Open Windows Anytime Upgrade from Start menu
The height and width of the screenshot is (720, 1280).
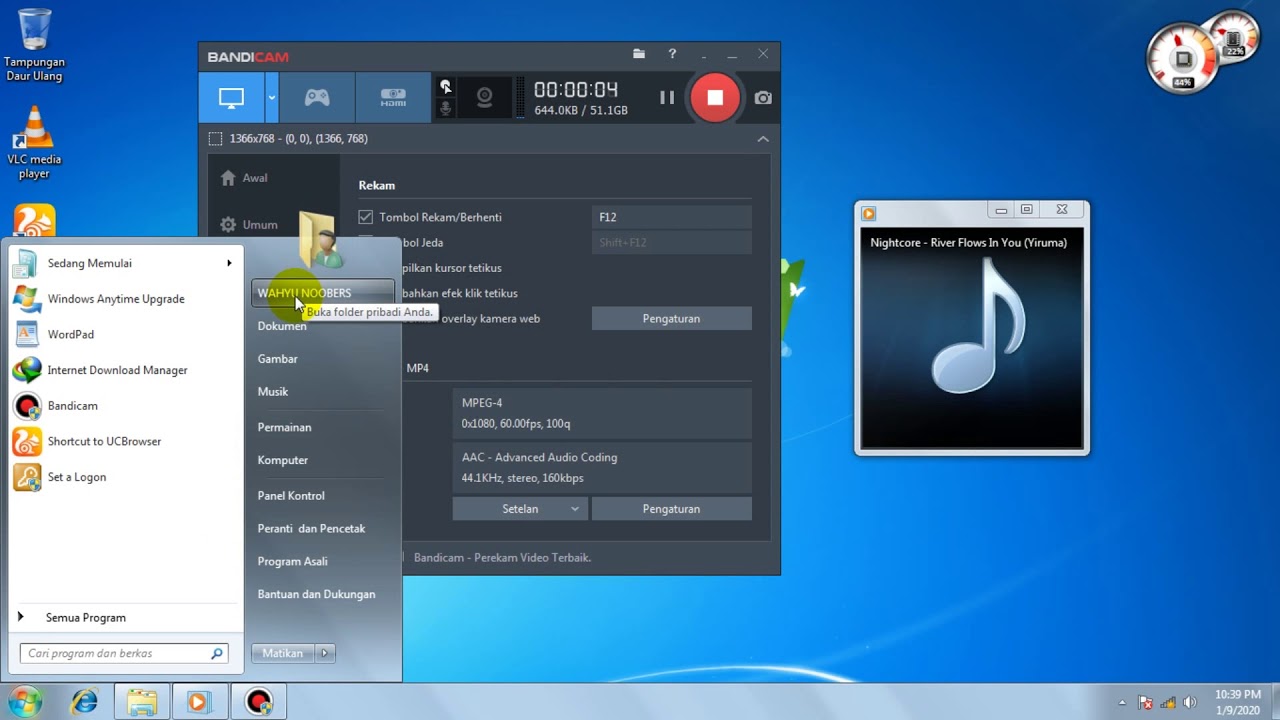coord(126,299)
